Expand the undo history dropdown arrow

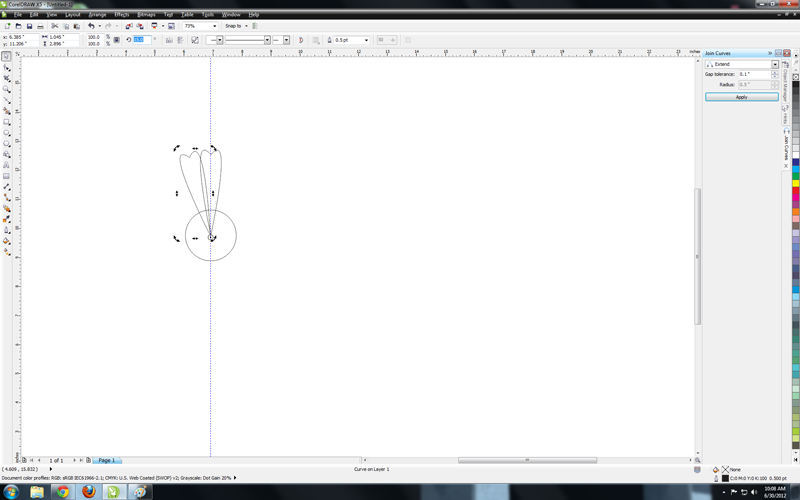point(99,26)
